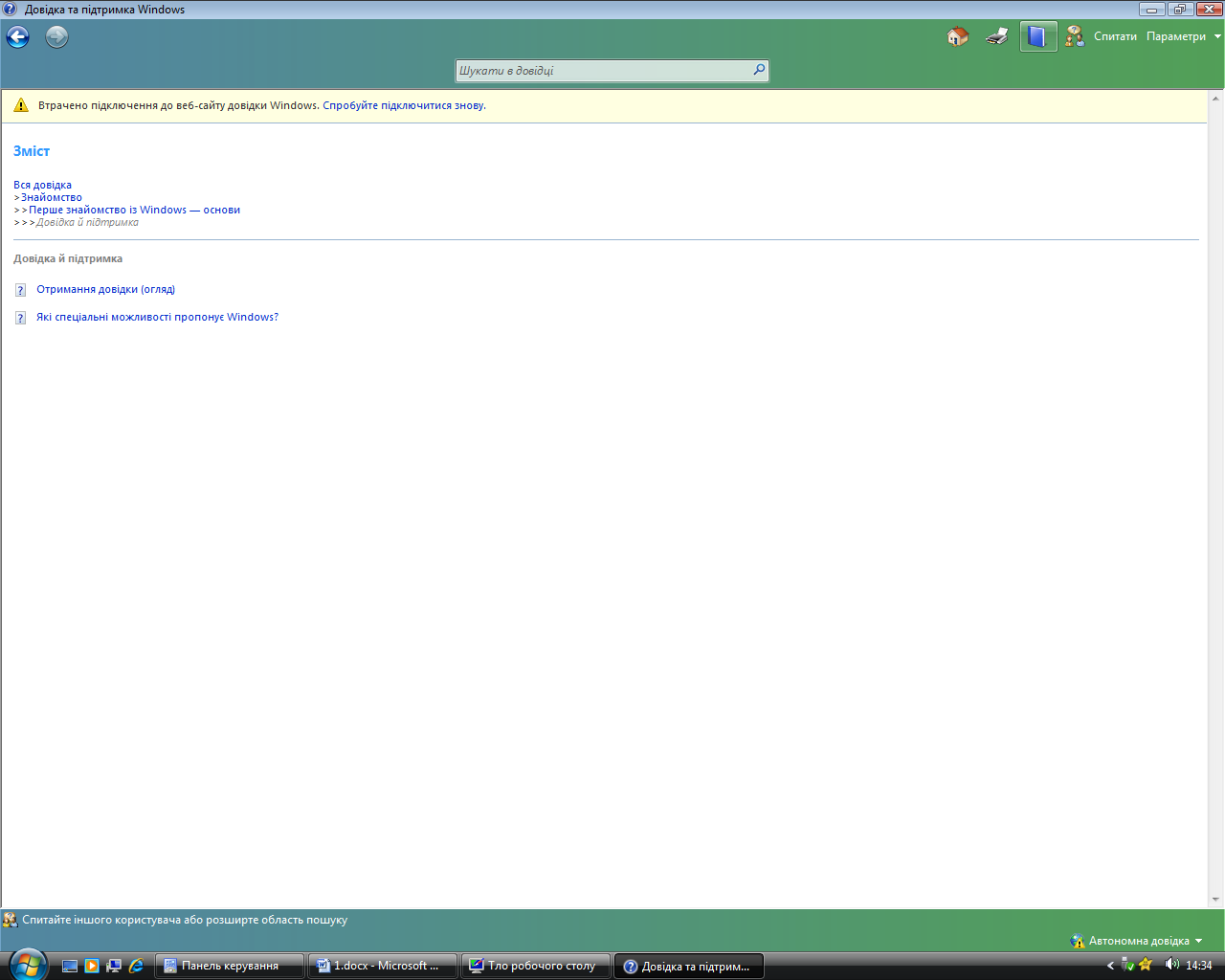
Task: Open Перше знайомство із Windows — основи
Action: [134, 210]
